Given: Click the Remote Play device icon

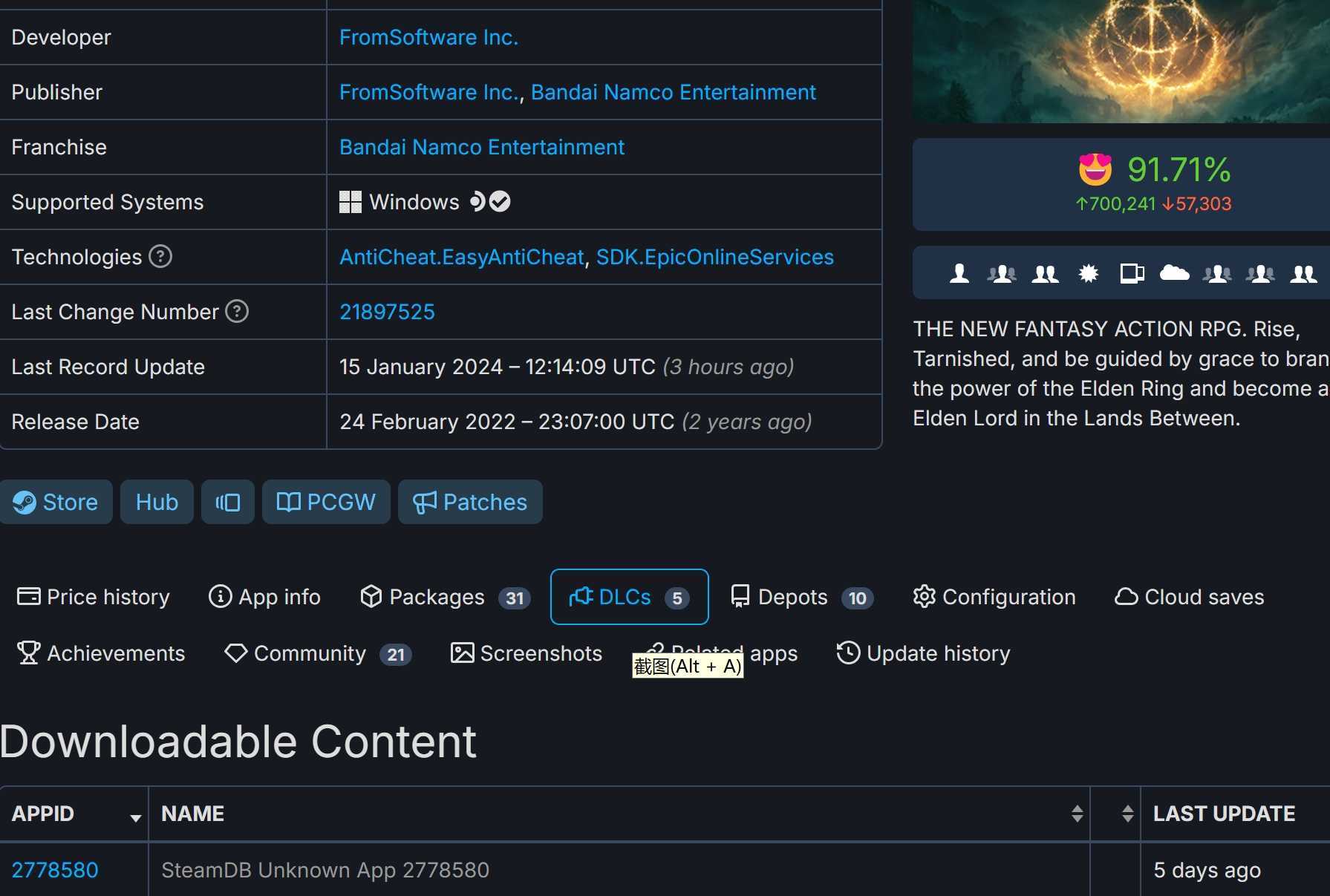Looking at the screenshot, I should coord(1131,274).
